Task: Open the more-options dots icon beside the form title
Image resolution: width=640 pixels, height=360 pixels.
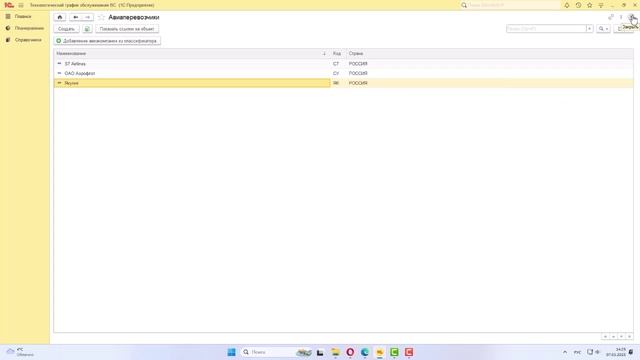Action: coord(621,17)
